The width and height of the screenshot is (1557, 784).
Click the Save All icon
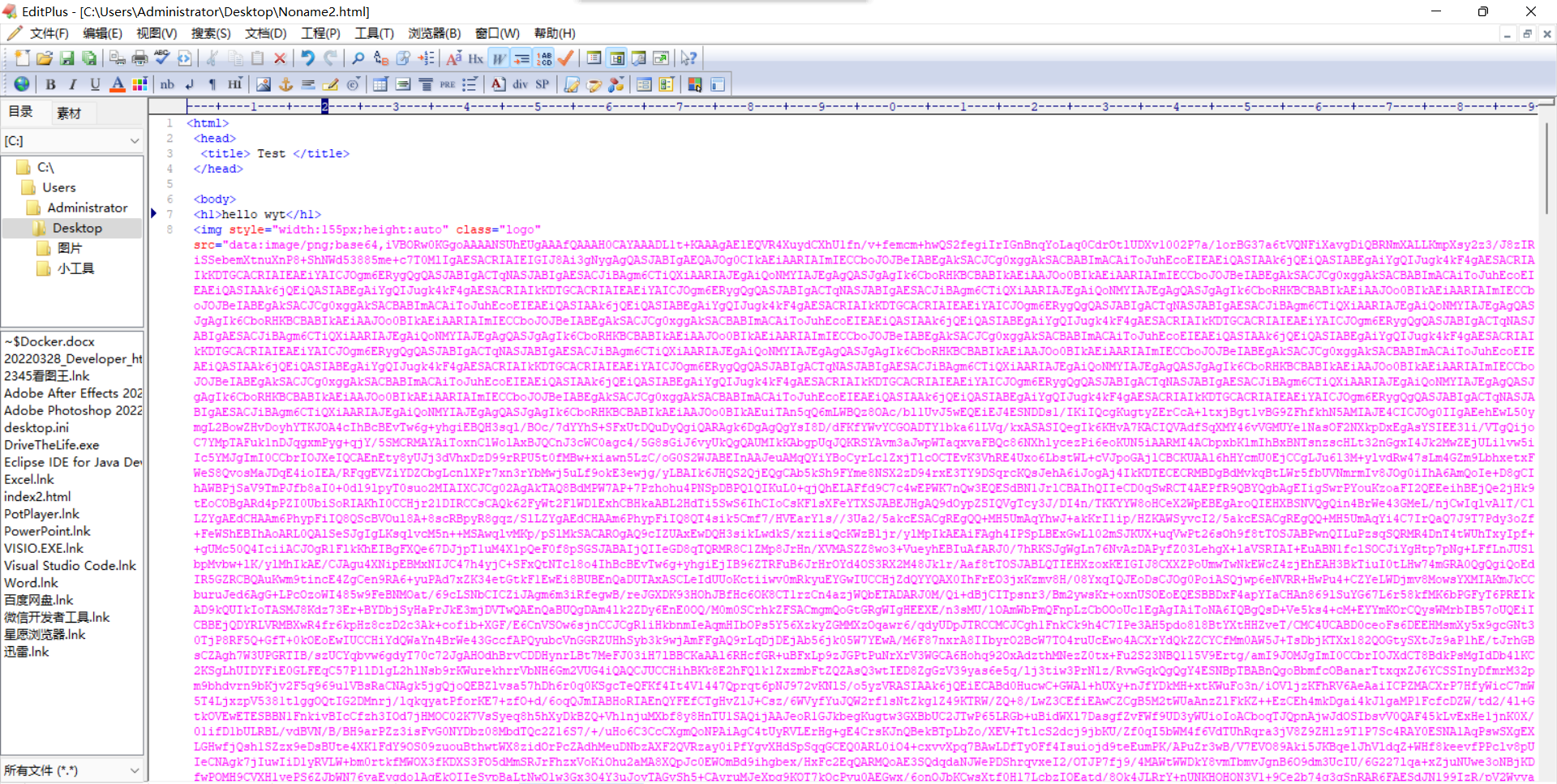click(89, 58)
